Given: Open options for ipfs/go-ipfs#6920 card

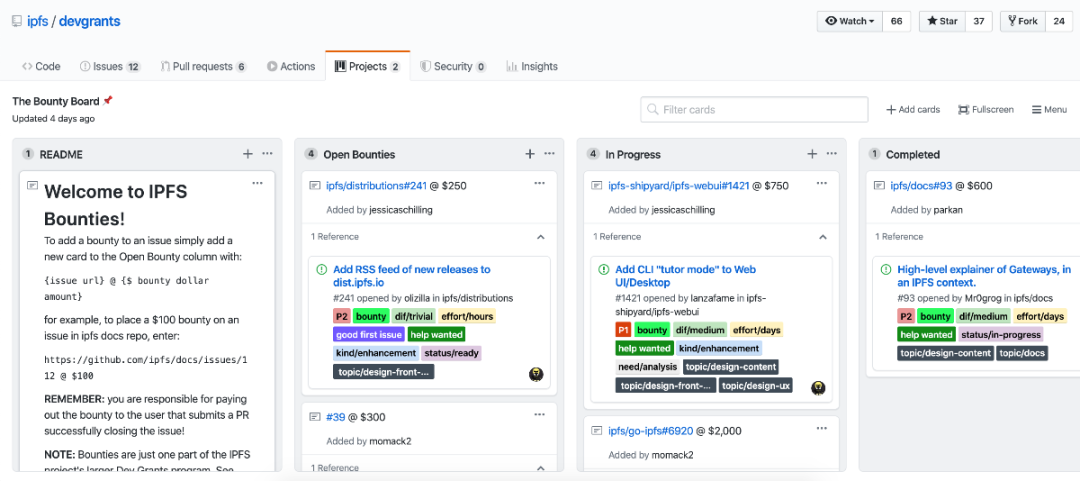Looking at the screenshot, I should click(x=822, y=429).
